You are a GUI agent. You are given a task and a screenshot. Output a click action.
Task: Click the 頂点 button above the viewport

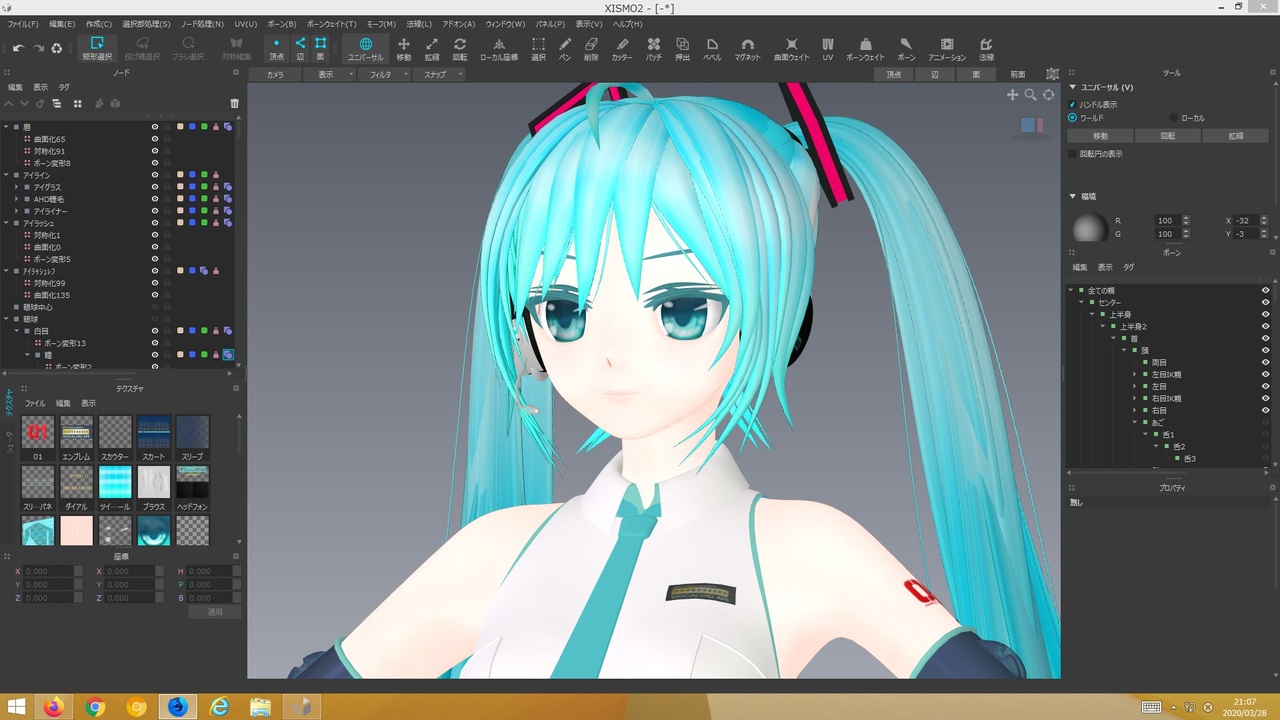coord(894,74)
